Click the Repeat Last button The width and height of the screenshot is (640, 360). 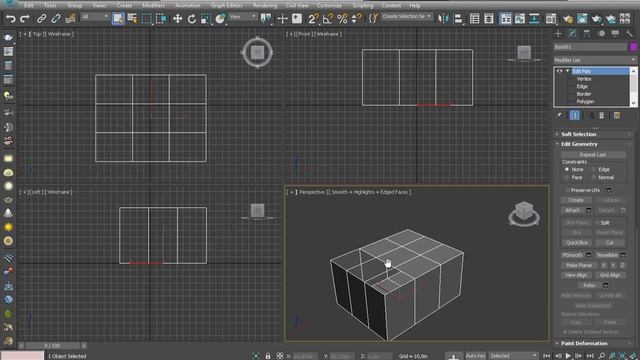tap(593, 155)
